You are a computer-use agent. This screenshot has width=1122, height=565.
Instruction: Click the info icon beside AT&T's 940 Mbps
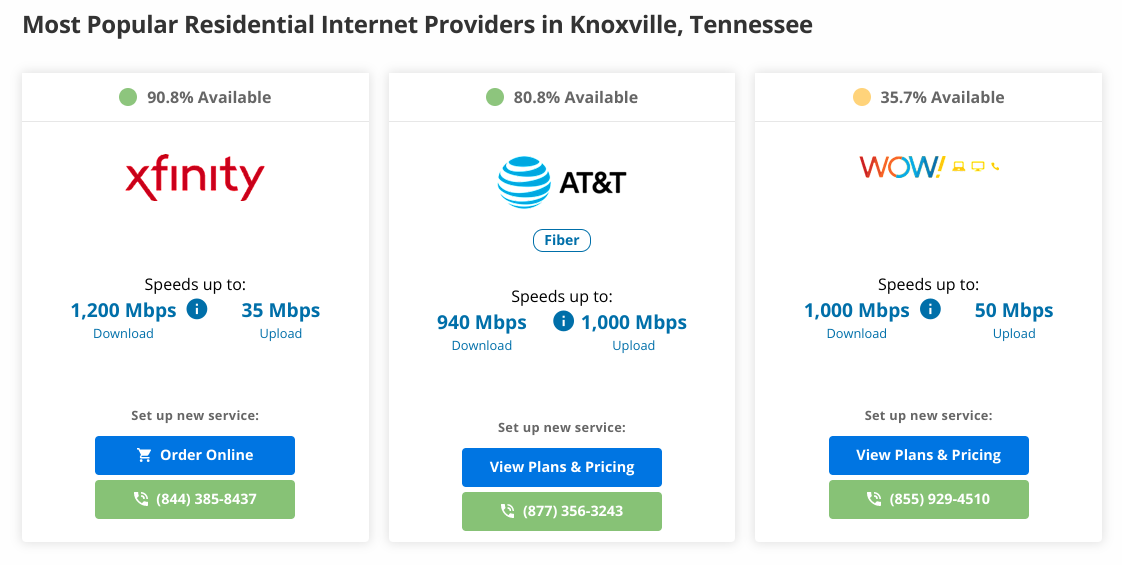click(x=563, y=321)
